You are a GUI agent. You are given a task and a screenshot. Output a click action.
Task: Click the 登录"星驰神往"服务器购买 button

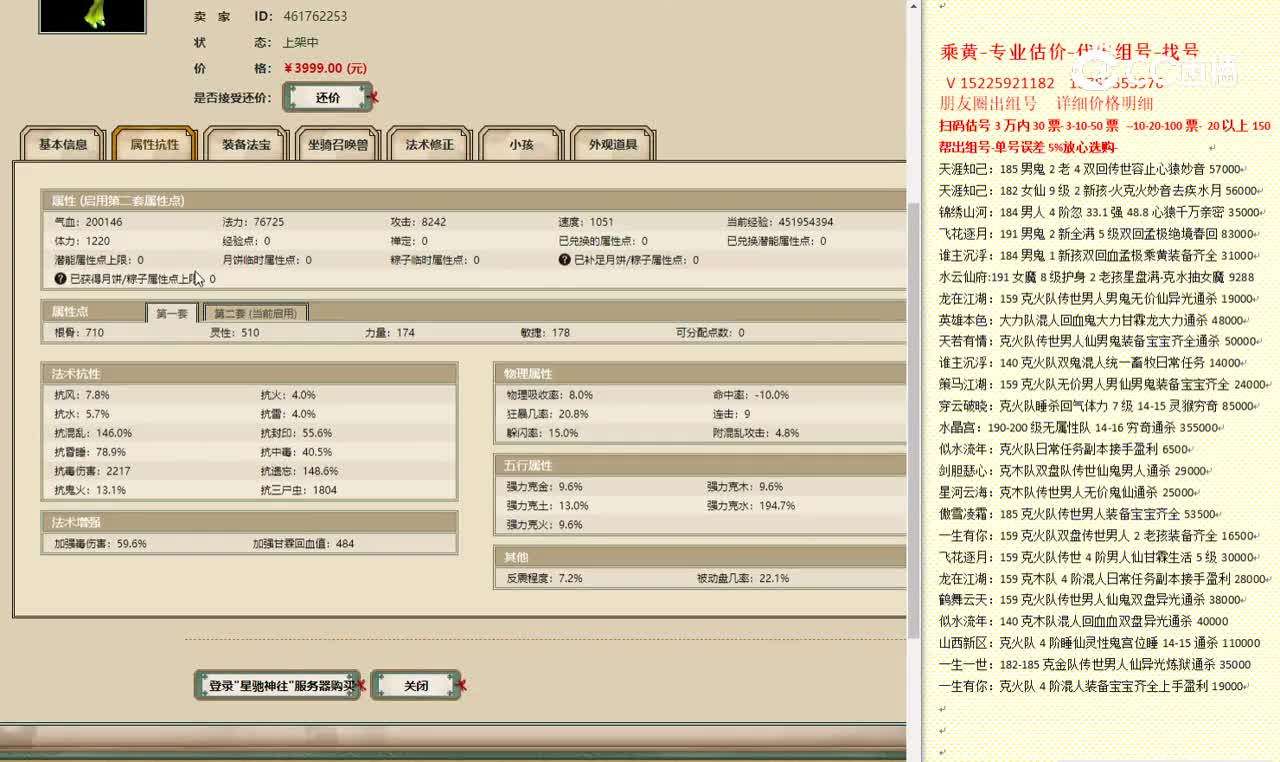[277, 686]
